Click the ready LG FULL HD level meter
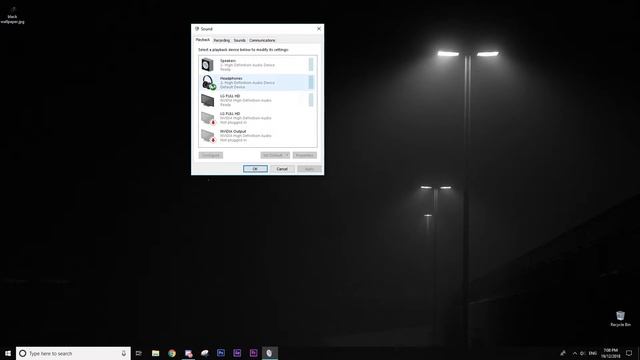640x360 pixels. pyautogui.click(x=311, y=100)
